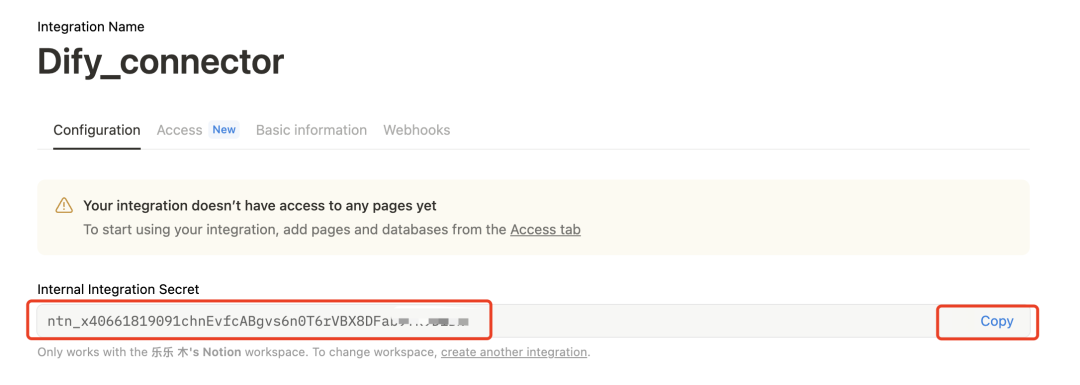Switch to the Access tab

tap(179, 130)
